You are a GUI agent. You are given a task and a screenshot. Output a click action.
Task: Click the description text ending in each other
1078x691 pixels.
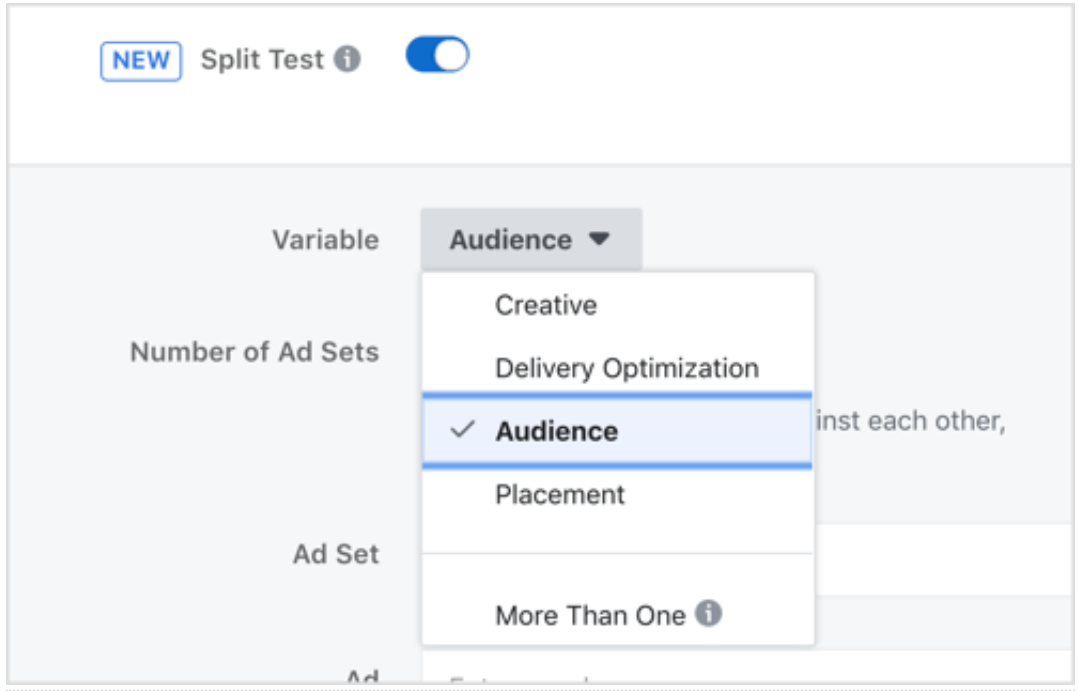tap(910, 421)
